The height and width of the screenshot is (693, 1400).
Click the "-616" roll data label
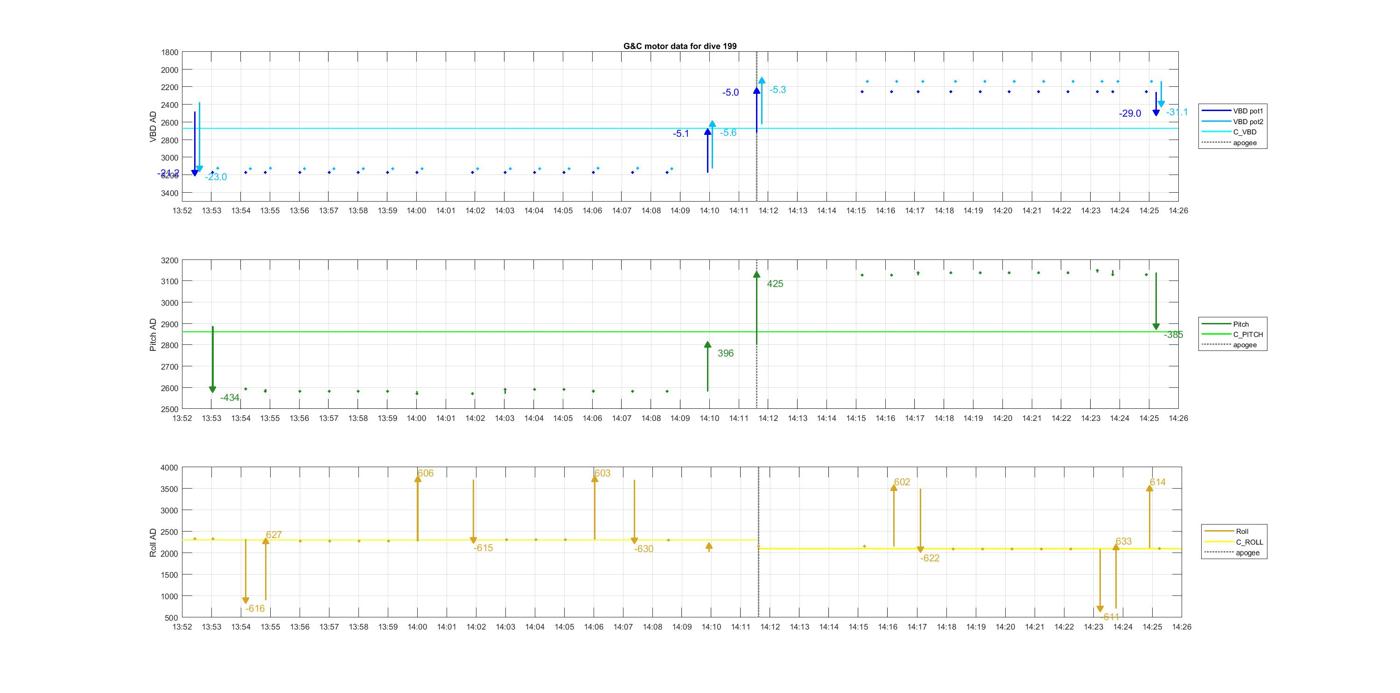[x=255, y=608]
